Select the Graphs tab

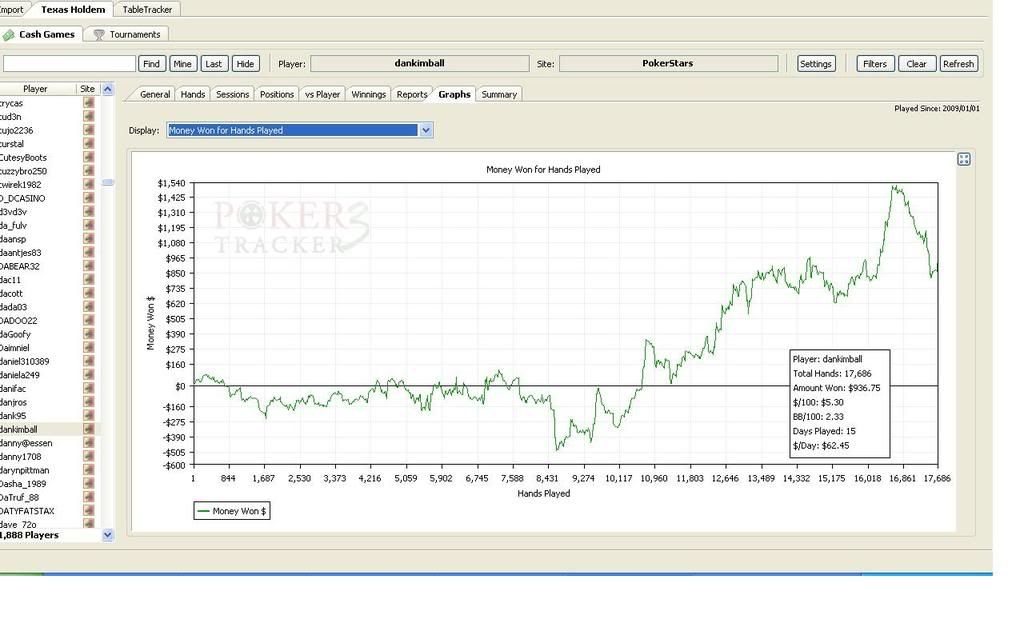tap(455, 94)
